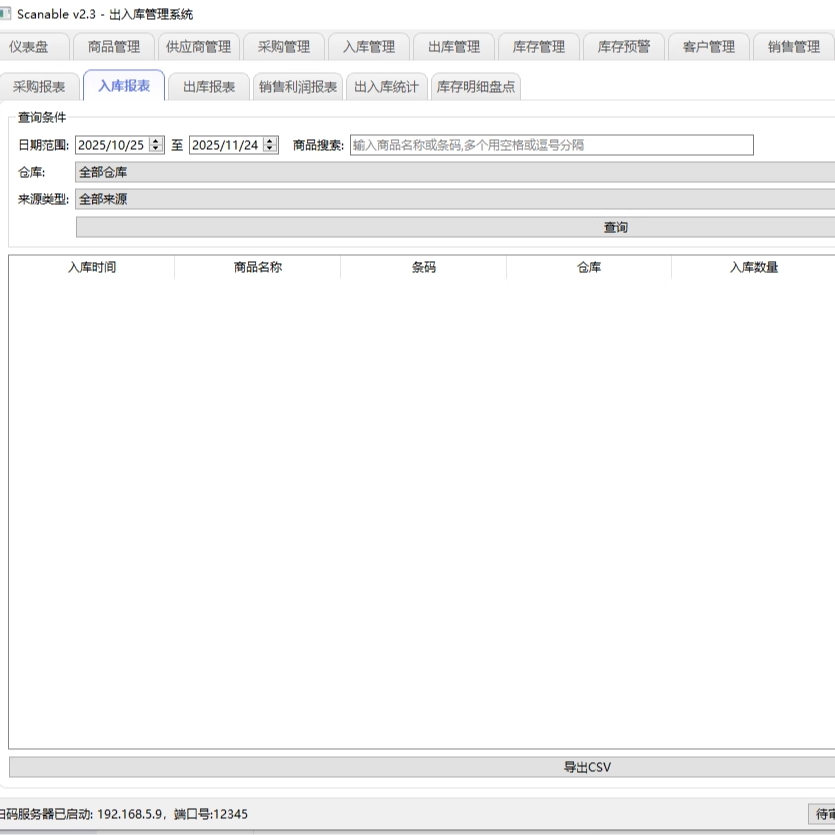Switch to 销售利润报表
The width and height of the screenshot is (835, 835).
coord(296,86)
